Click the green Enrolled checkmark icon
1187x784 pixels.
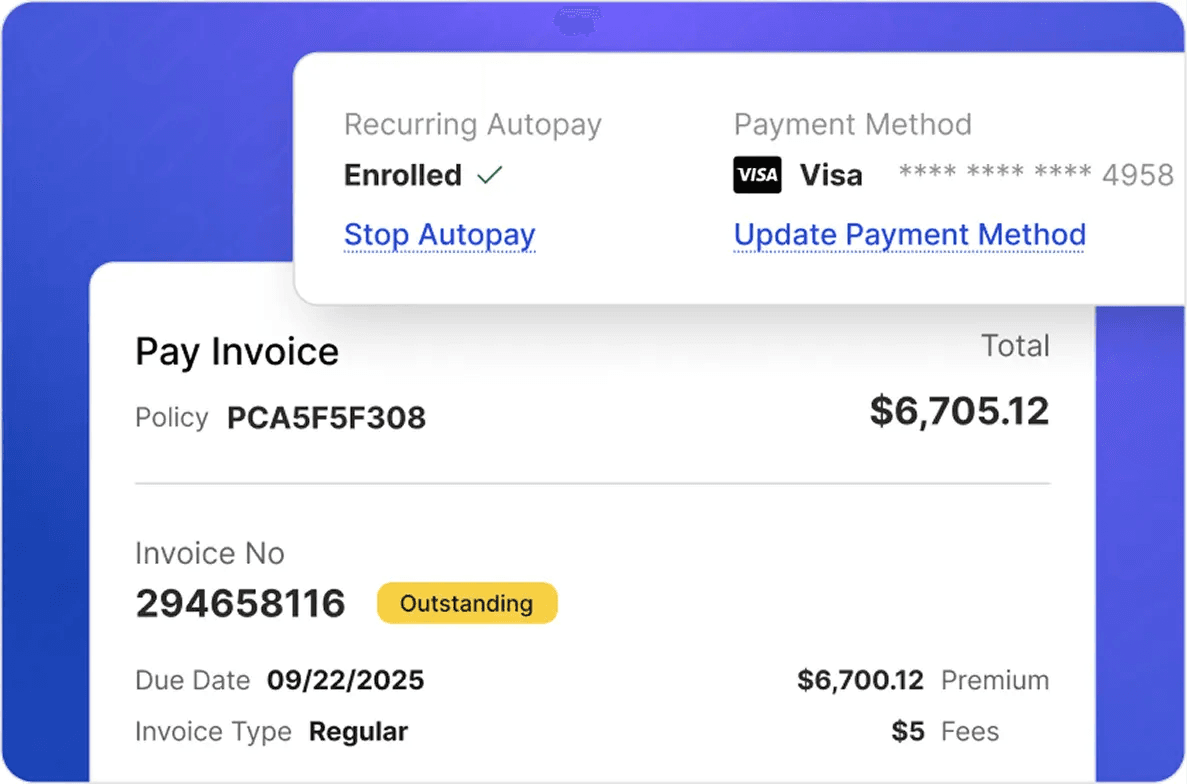point(489,176)
